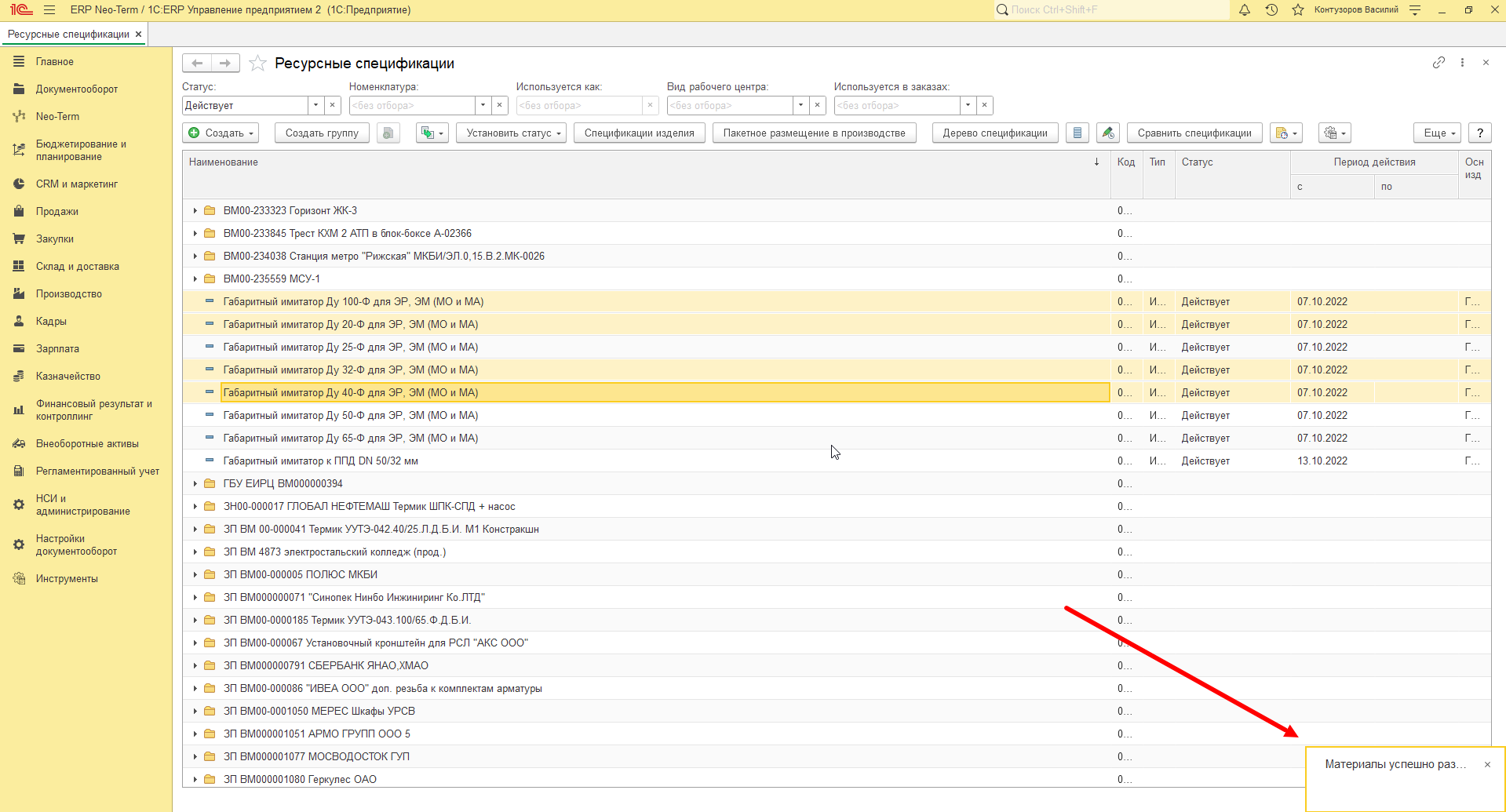Expand folder ЗП ВМ00-000005 ПОЛЮС МКБИ

click(x=195, y=575)
